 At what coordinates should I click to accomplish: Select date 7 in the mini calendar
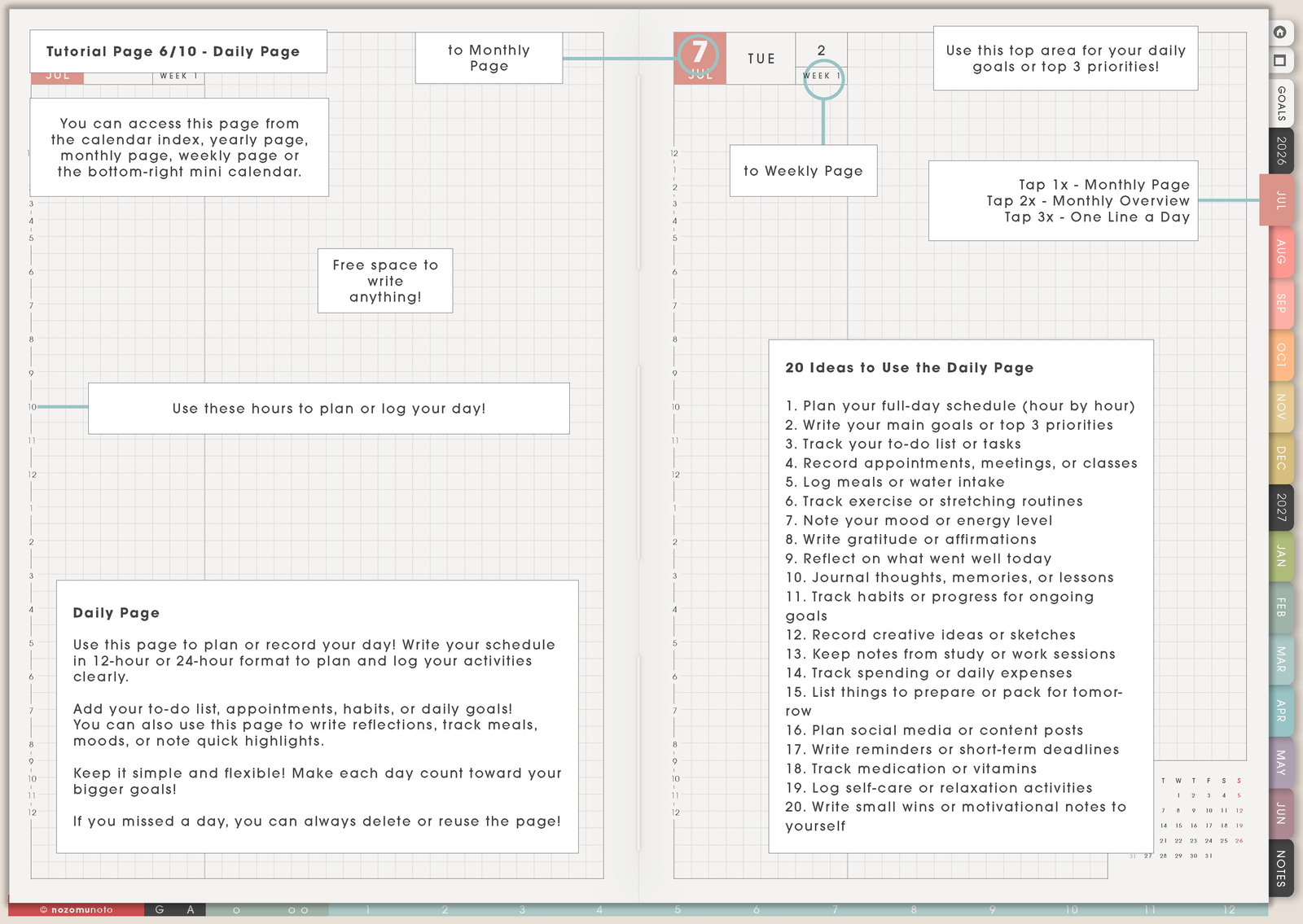click(1163, 811)
